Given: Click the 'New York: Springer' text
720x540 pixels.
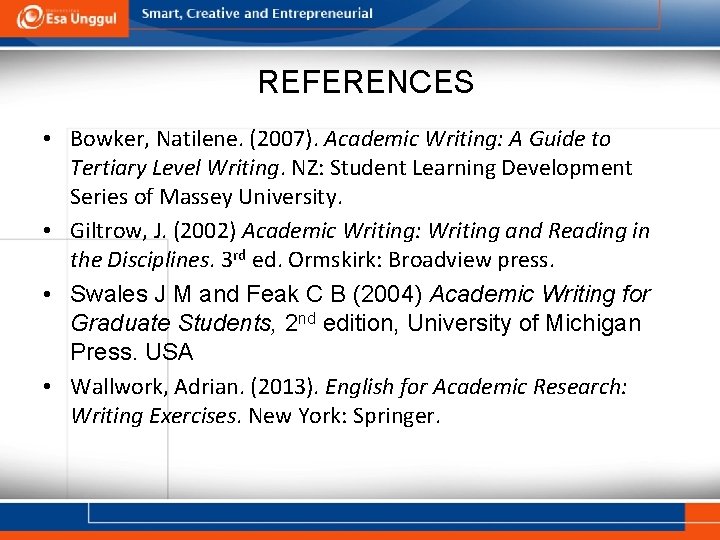Looking at the screenshot, I should 344,416.
